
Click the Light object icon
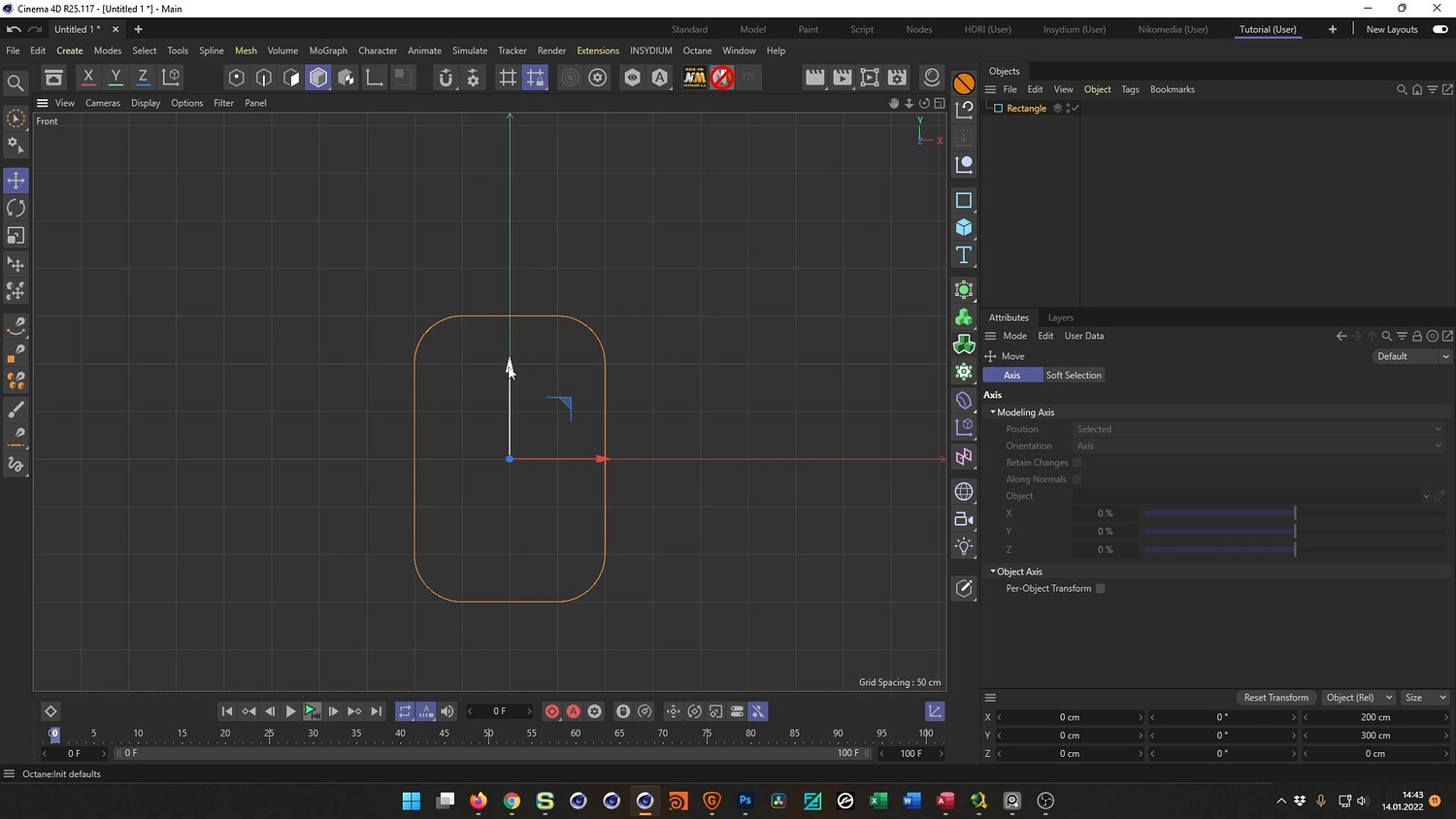964,546
